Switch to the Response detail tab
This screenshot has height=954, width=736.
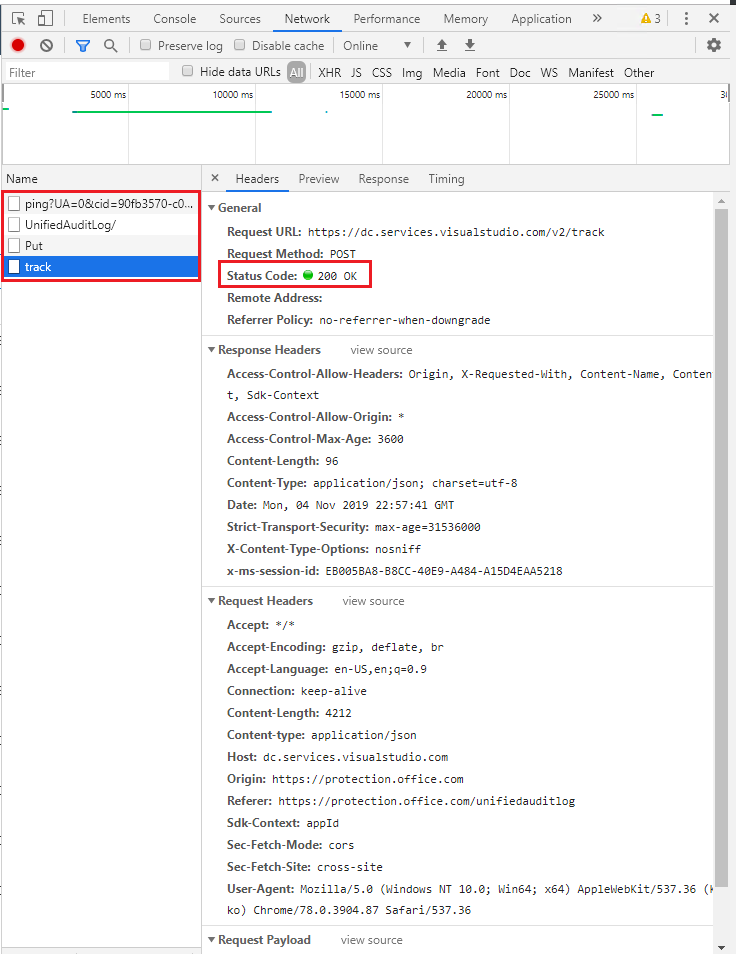coord(384,179)
